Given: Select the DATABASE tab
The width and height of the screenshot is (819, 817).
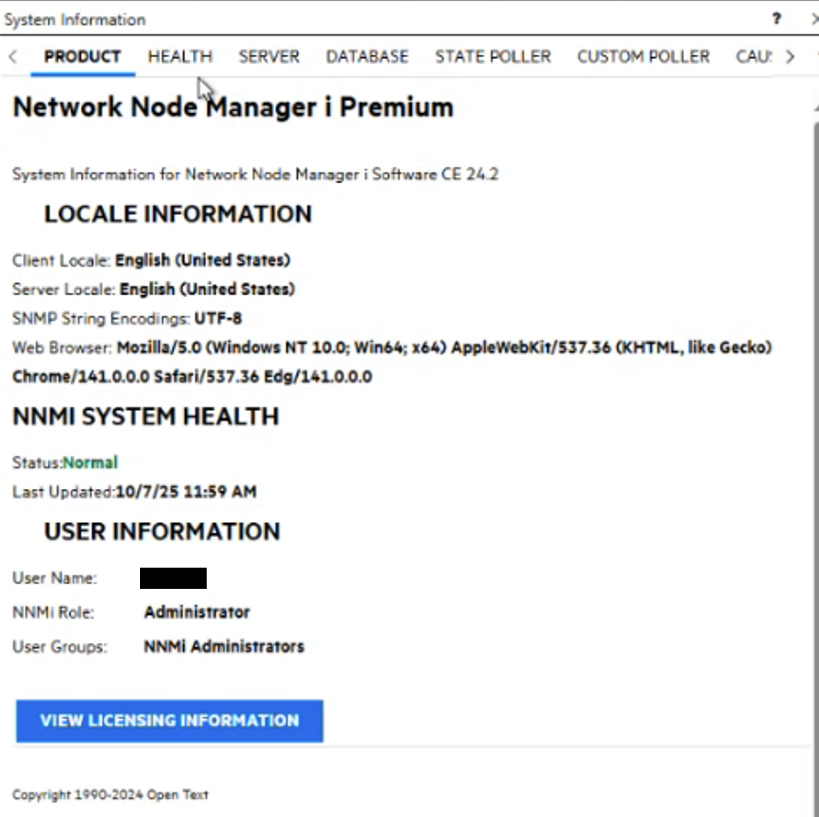Looking at the screenshot, I should coord(366,57).
